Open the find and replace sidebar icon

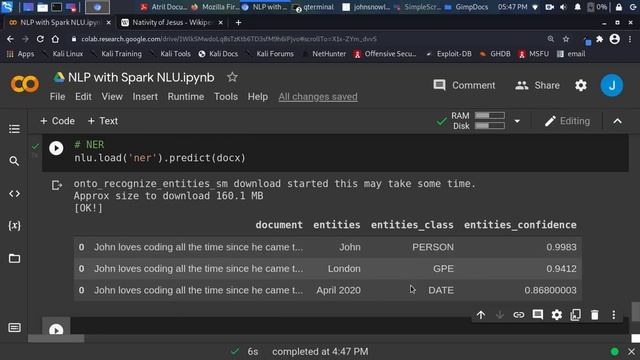pos(14,161)
